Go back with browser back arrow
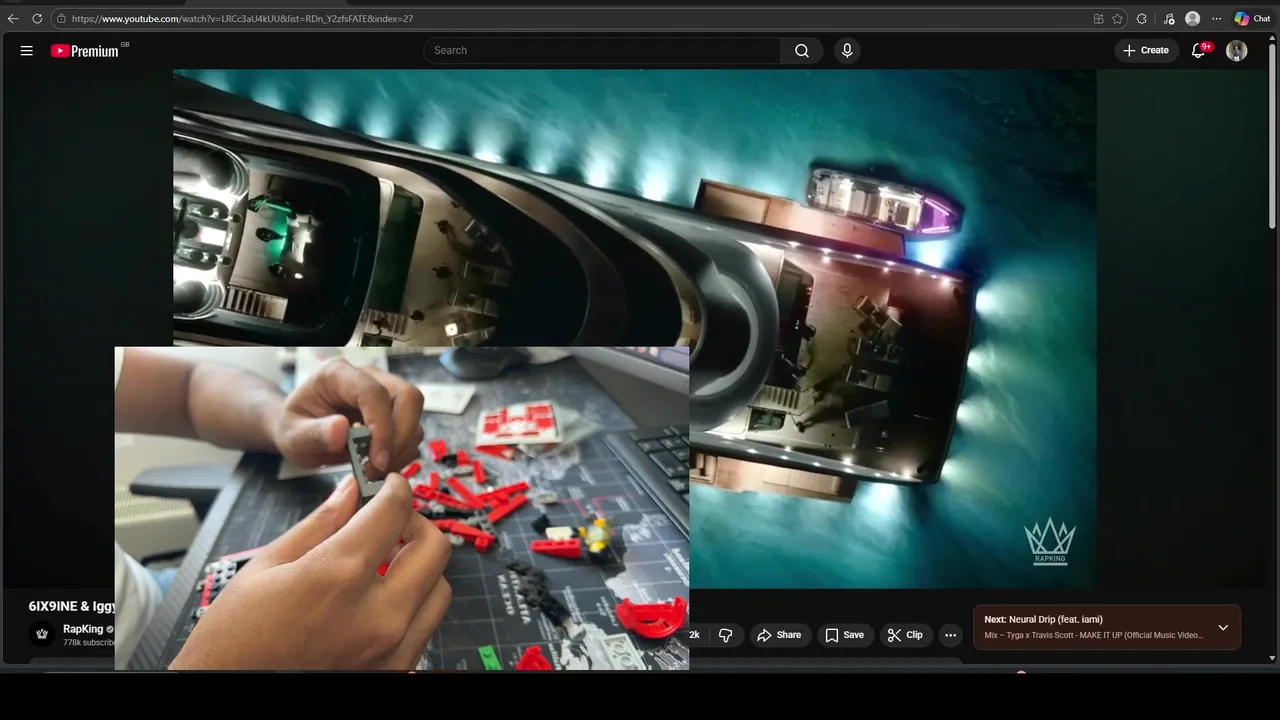Screen dimensions: 1280x720 click(x=13, y=18)
